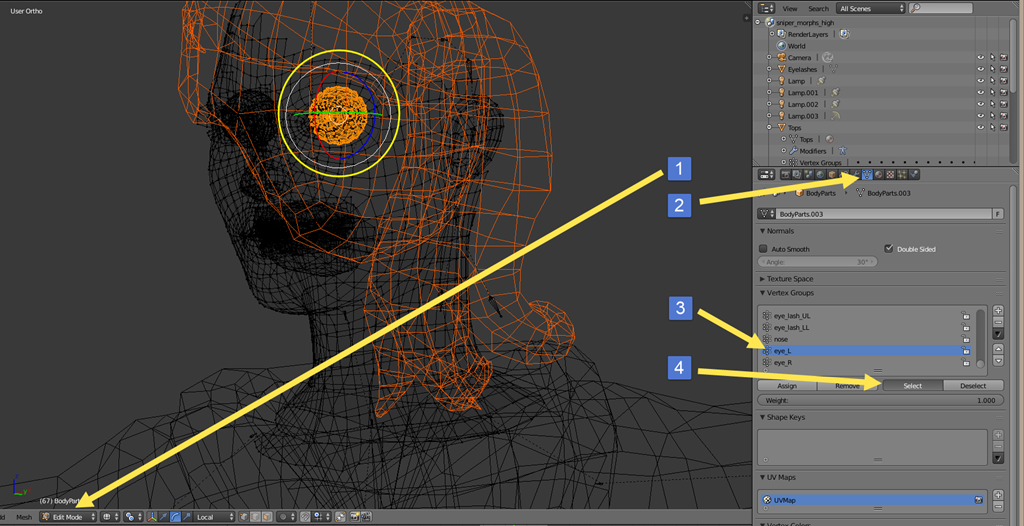Viewport: 1024px width, 526px height.
Task: Open the Render properties tab
Action: (786, 174)
